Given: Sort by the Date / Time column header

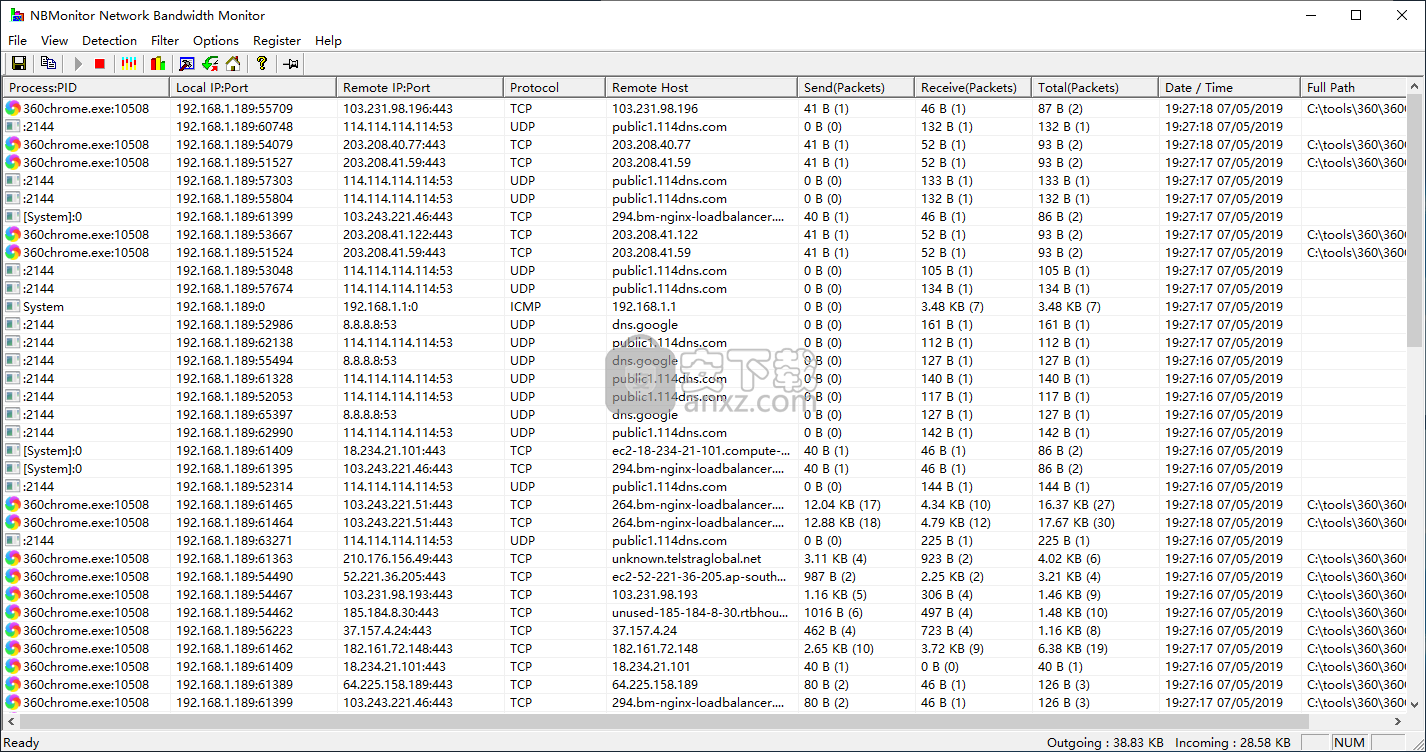Looking at the screenshot, I should coord(1229,87).
